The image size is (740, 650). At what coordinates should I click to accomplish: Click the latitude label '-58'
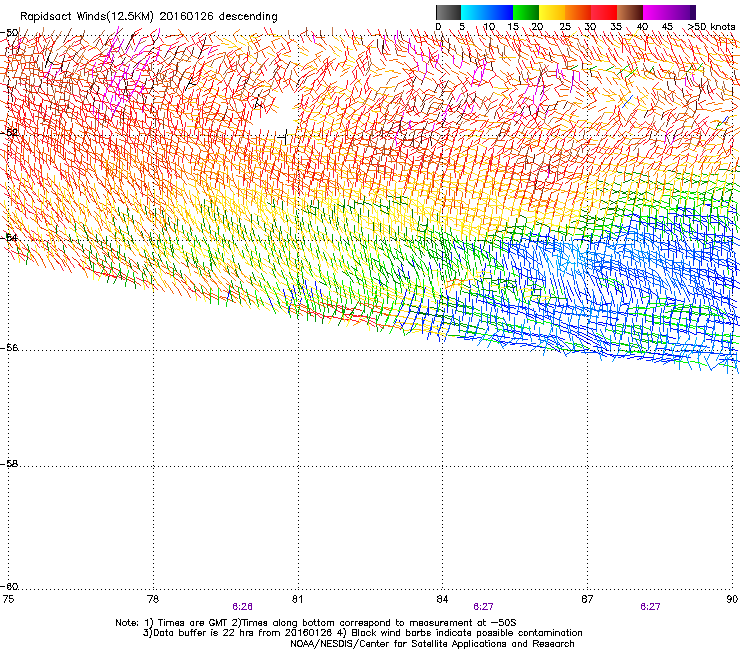9,464
